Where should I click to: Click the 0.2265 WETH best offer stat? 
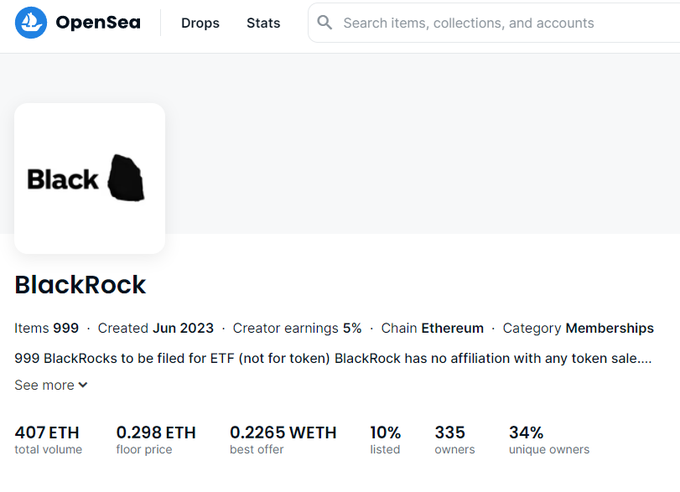pyautogui.click(x=283, y=440)
